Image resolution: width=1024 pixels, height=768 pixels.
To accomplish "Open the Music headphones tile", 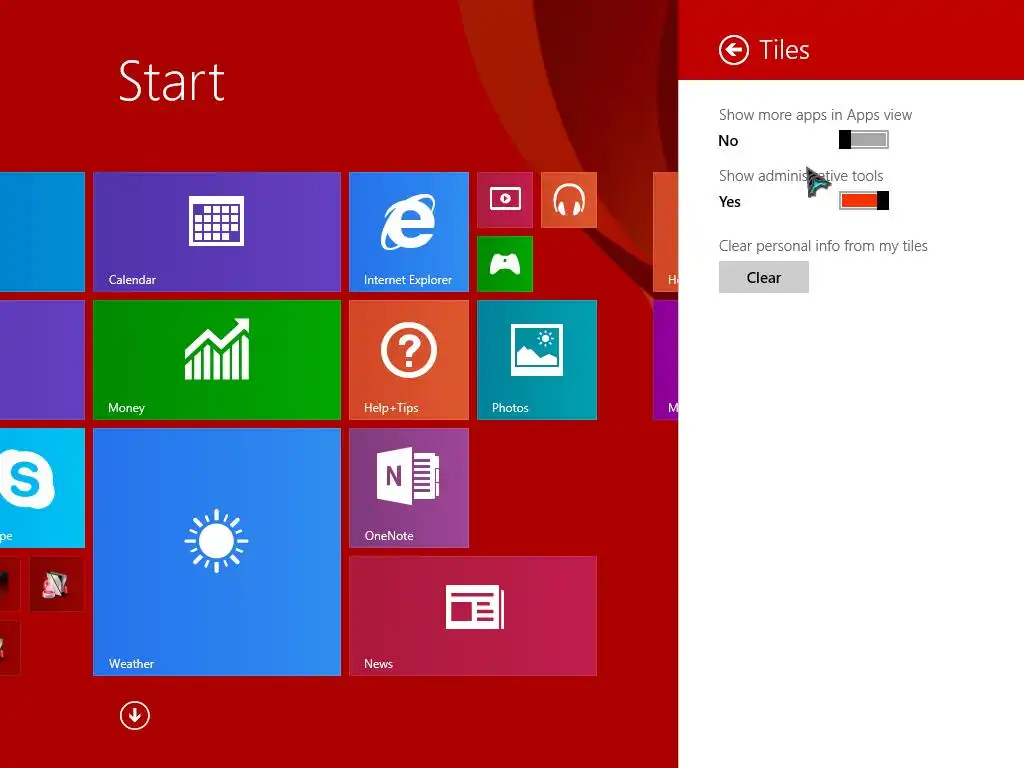I will [569, 200].
